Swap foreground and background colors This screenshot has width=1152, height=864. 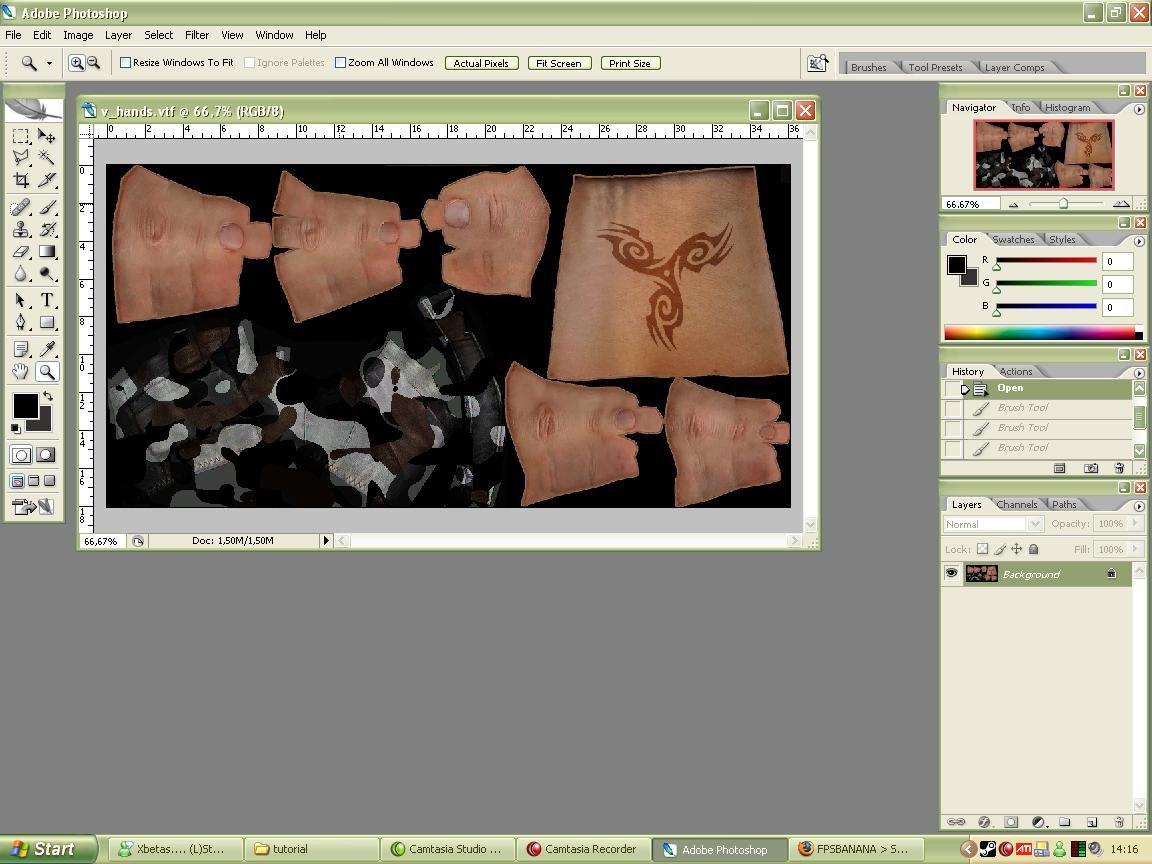(47, 397)
